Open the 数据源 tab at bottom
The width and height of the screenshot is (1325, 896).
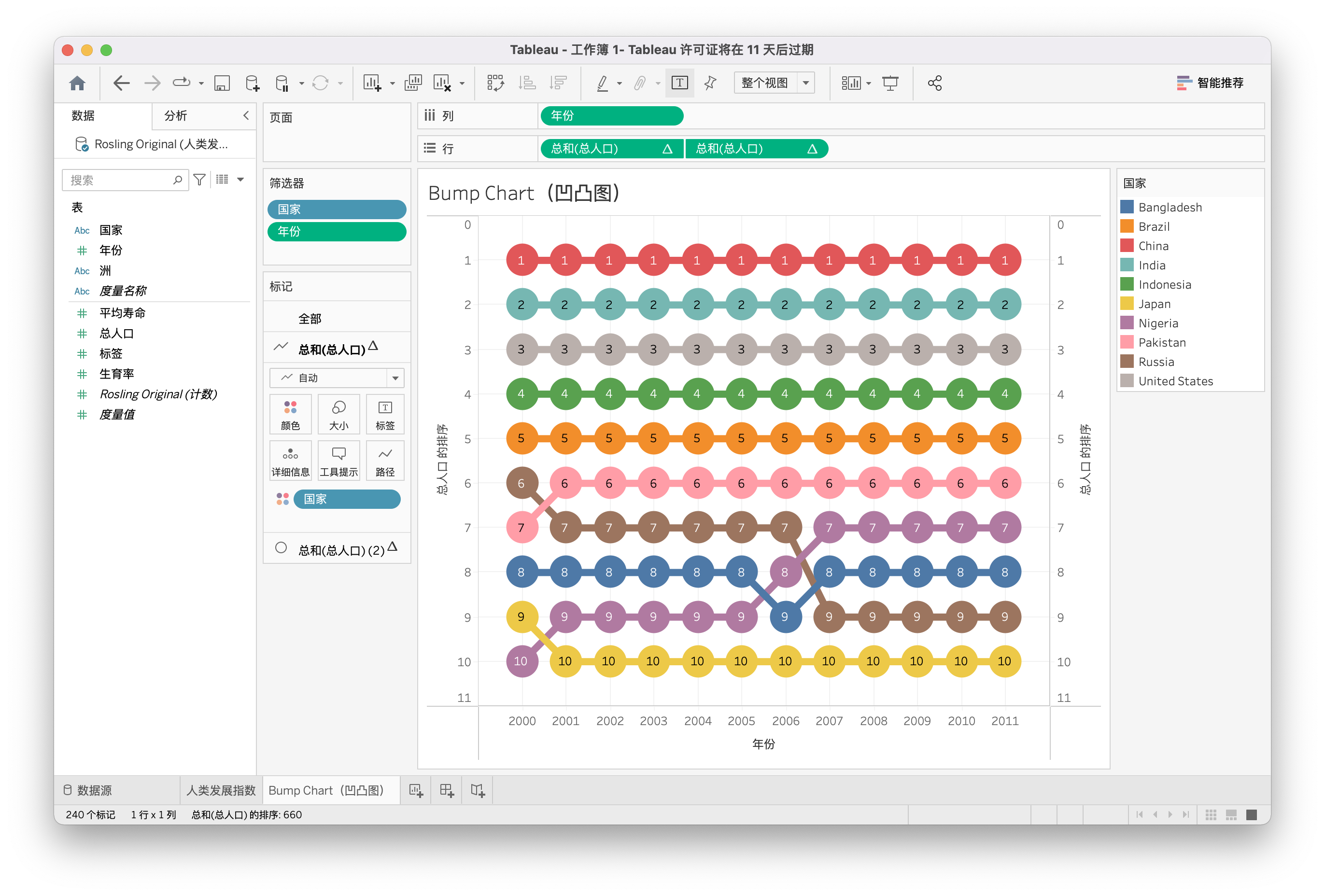[88, 791]
